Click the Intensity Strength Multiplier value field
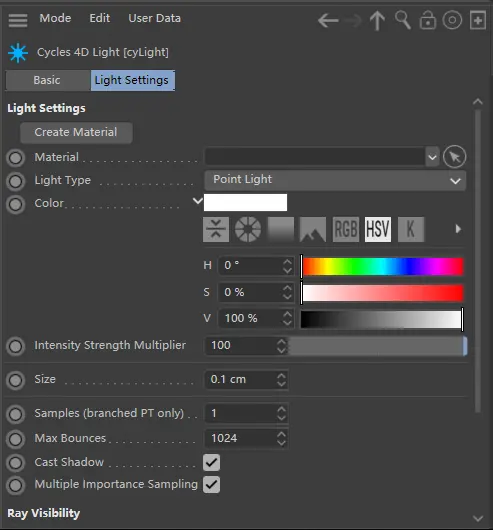The height and width of the screenshot is (530, 493). click(241, 346)
